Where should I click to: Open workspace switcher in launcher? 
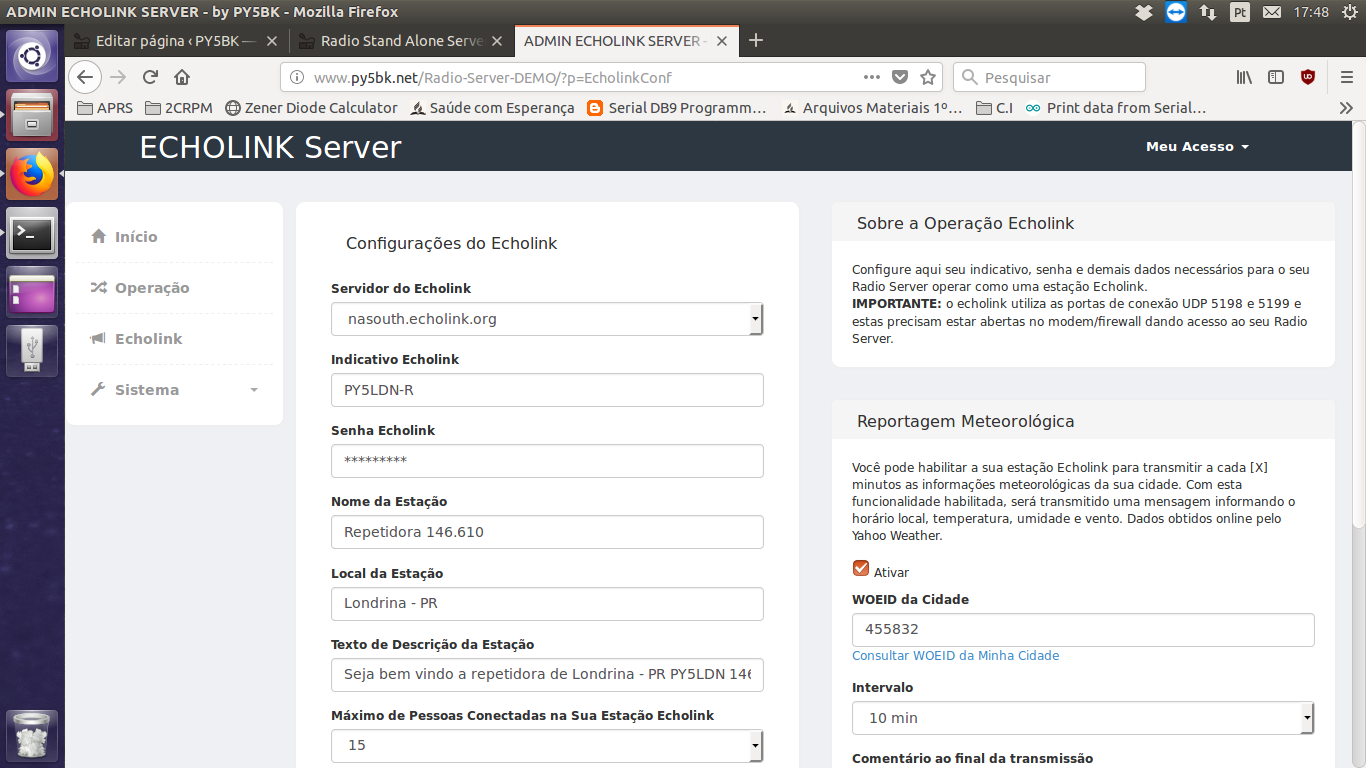[x=32, y=292]
